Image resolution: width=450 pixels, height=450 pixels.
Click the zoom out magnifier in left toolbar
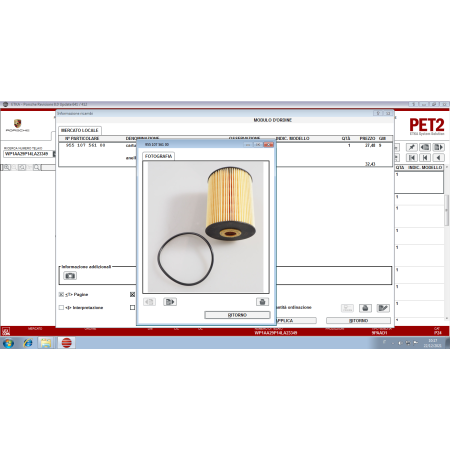[x=14, y=167]
